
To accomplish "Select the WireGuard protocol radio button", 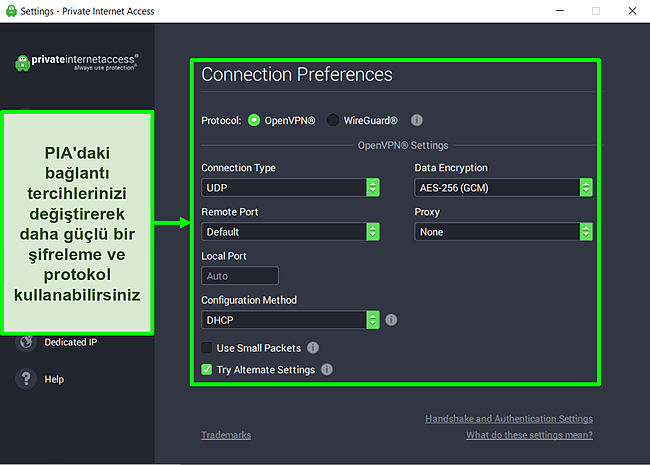I will (x=333, y=120).
